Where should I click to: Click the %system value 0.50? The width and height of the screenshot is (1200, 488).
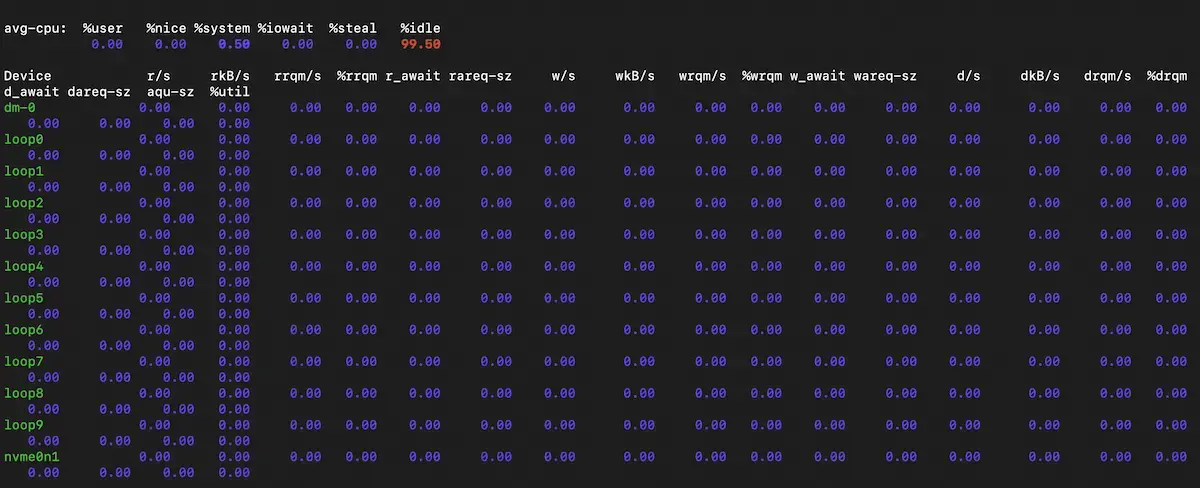click(x=233, y=44)
